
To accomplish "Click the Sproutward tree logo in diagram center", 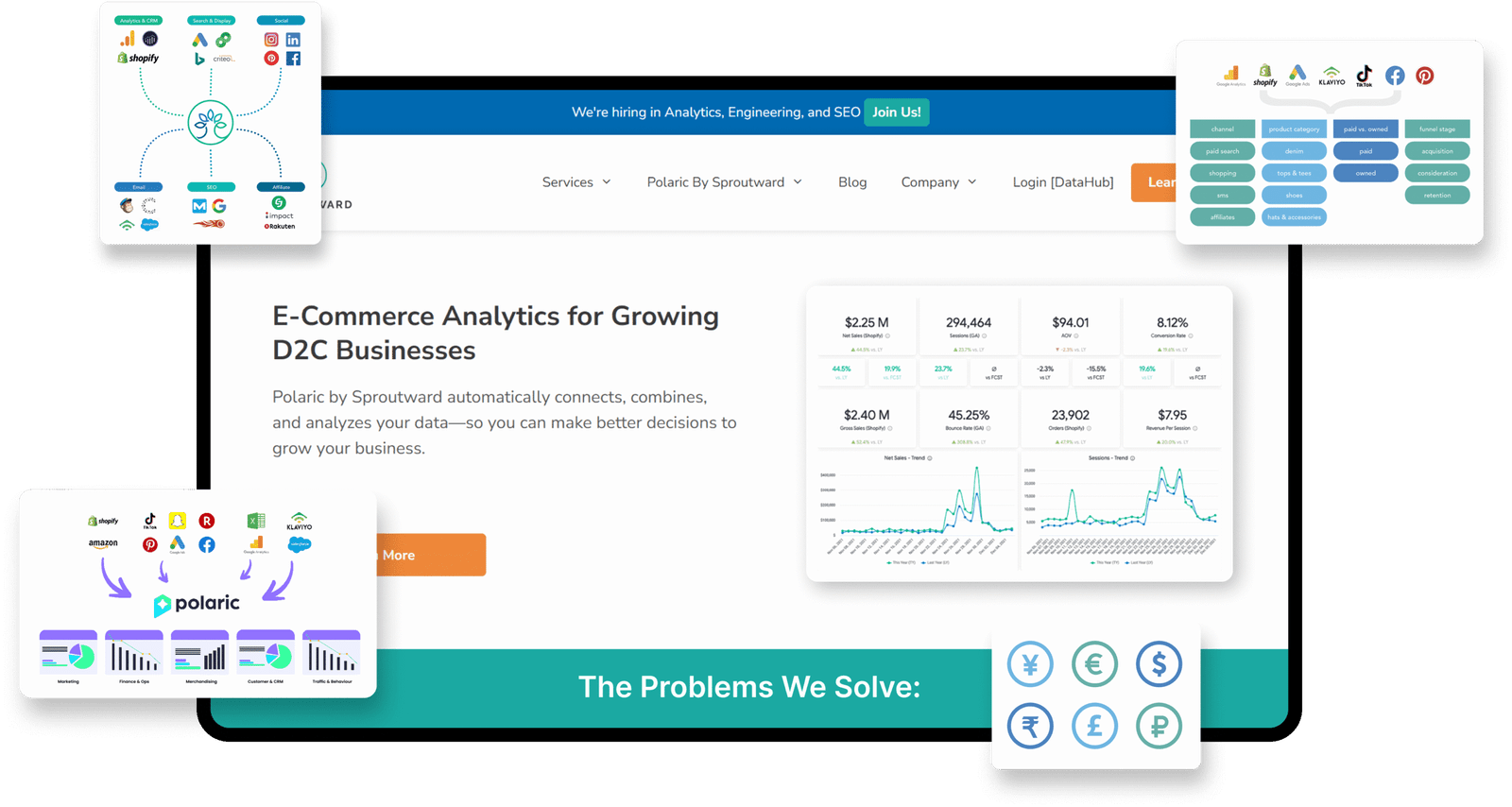I will tap(210, 122).
